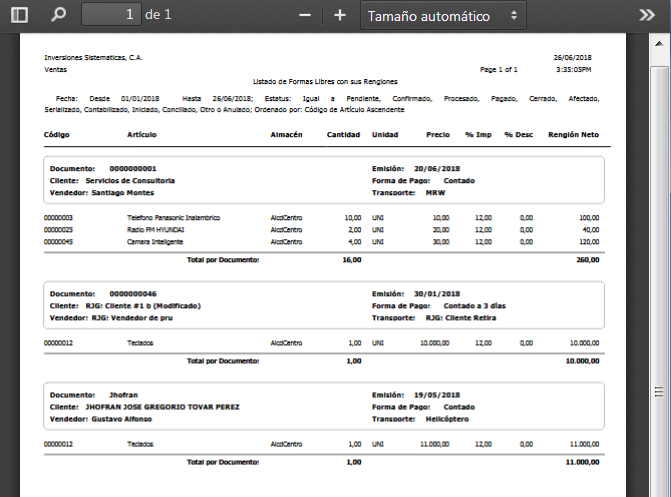Click the zoom out minus button
Screen dimensions: 671x497
pyautogui.click(x=305, y=15)
